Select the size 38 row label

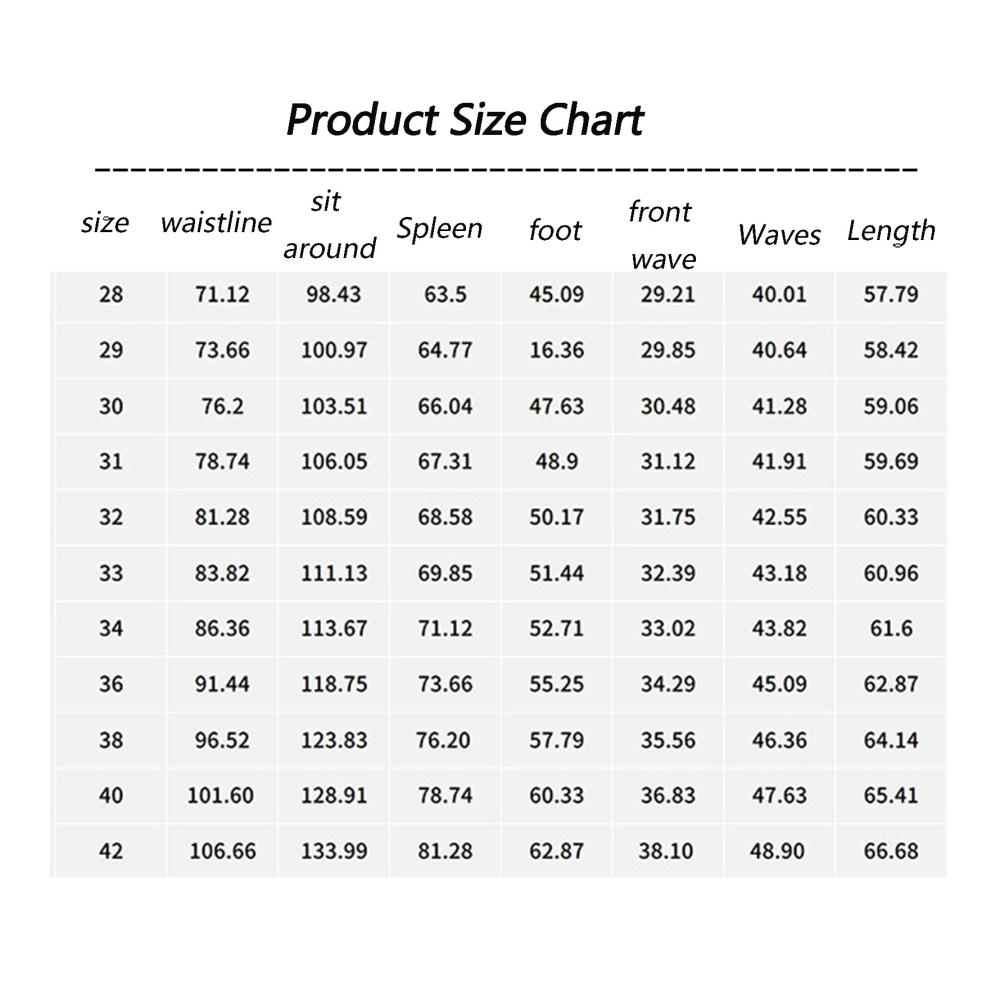[111, 740]
